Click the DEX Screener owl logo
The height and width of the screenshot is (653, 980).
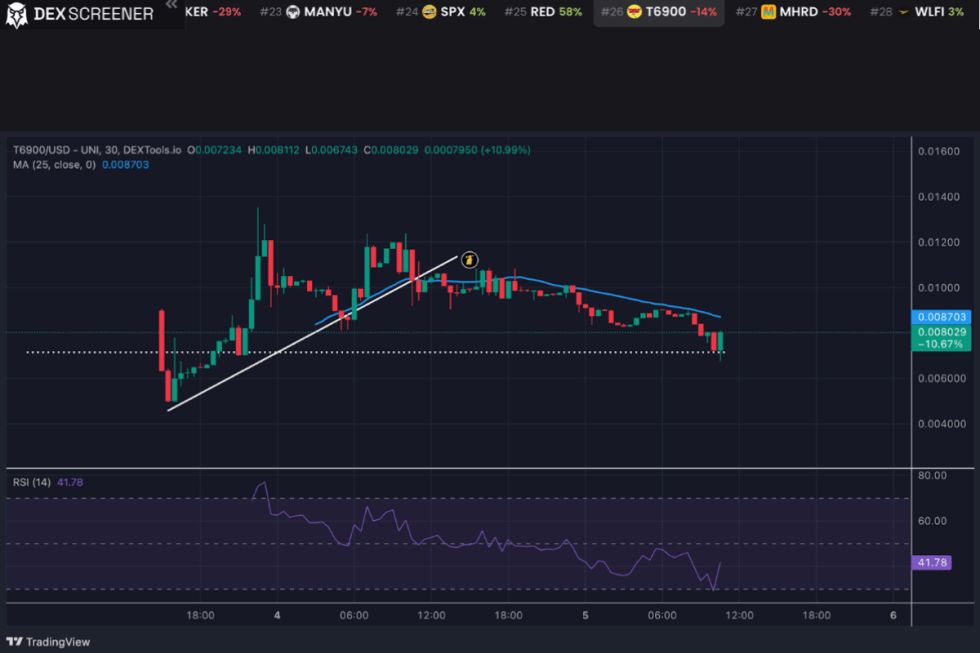16,15
